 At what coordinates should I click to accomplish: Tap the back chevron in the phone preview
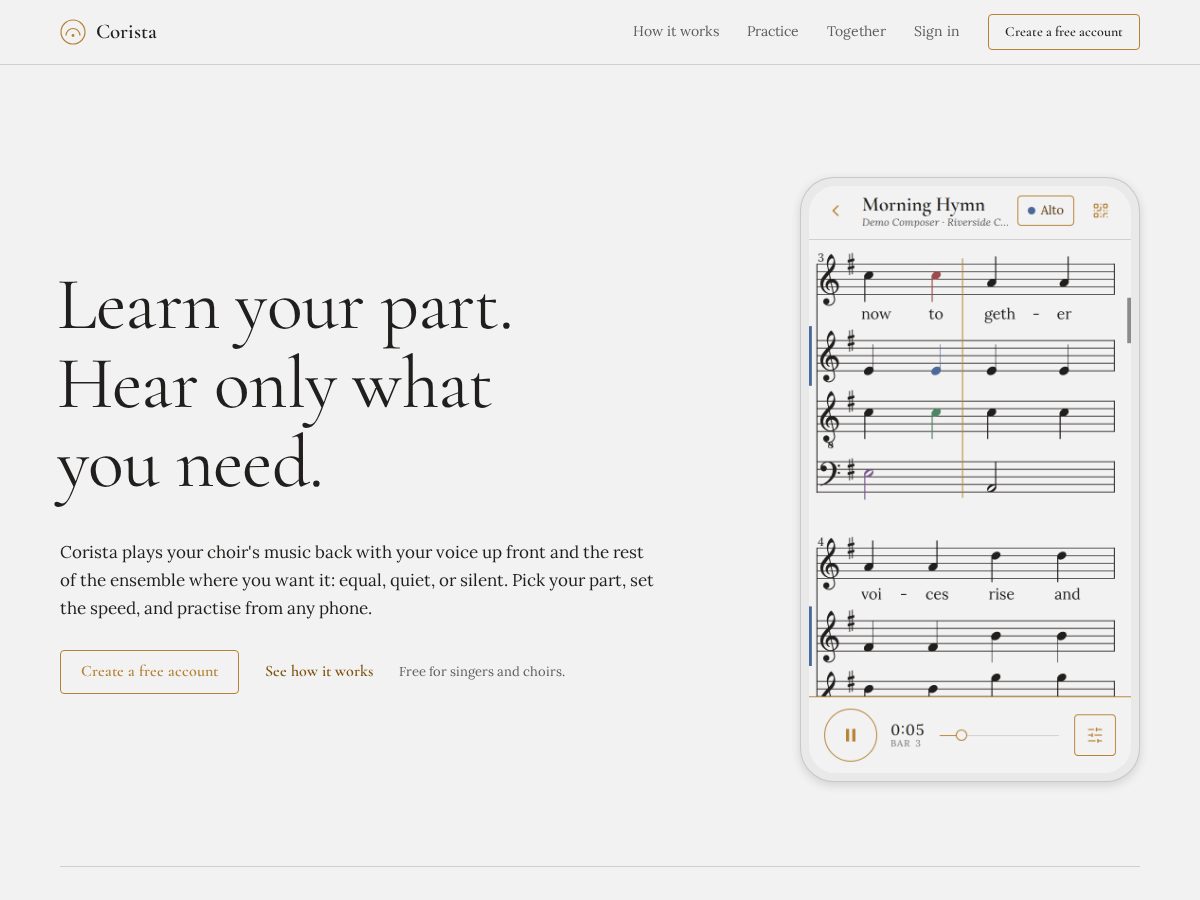tap(836, 211)
